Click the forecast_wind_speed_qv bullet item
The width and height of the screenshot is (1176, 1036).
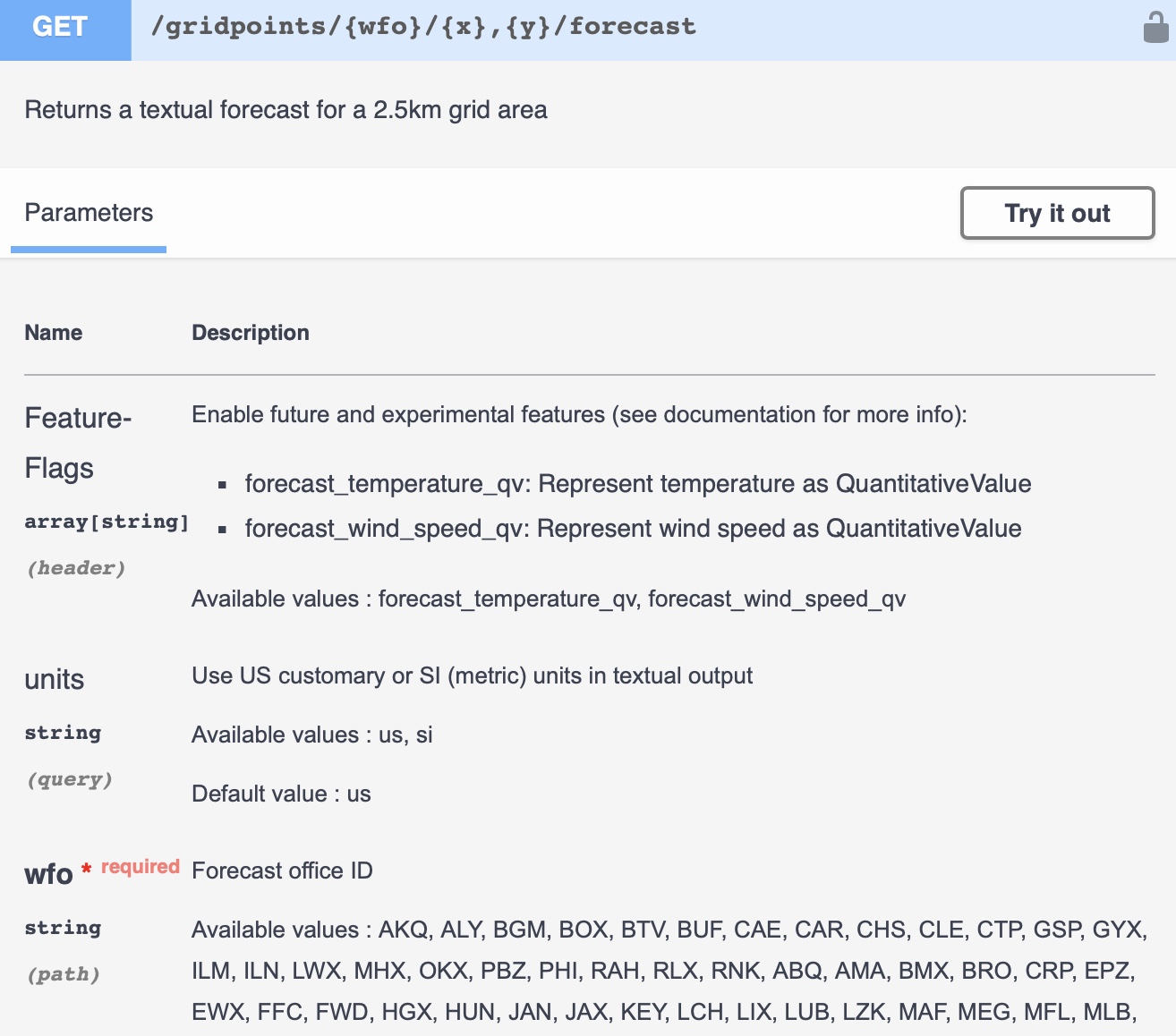[633, 529]
